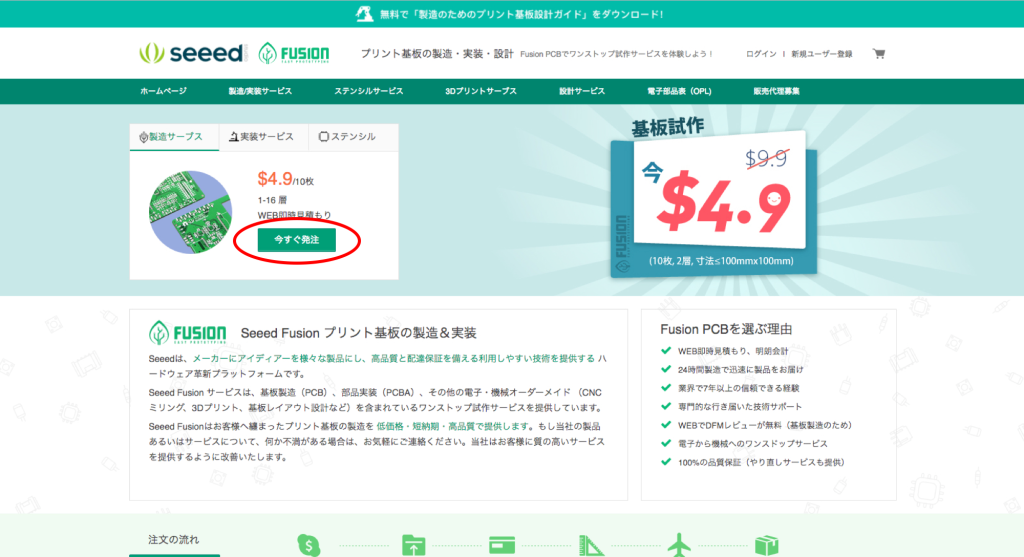Screen dimensions: 1024x557
Task: Go to 設計サービス in the navigation bar
Action: tap(582, 91)
